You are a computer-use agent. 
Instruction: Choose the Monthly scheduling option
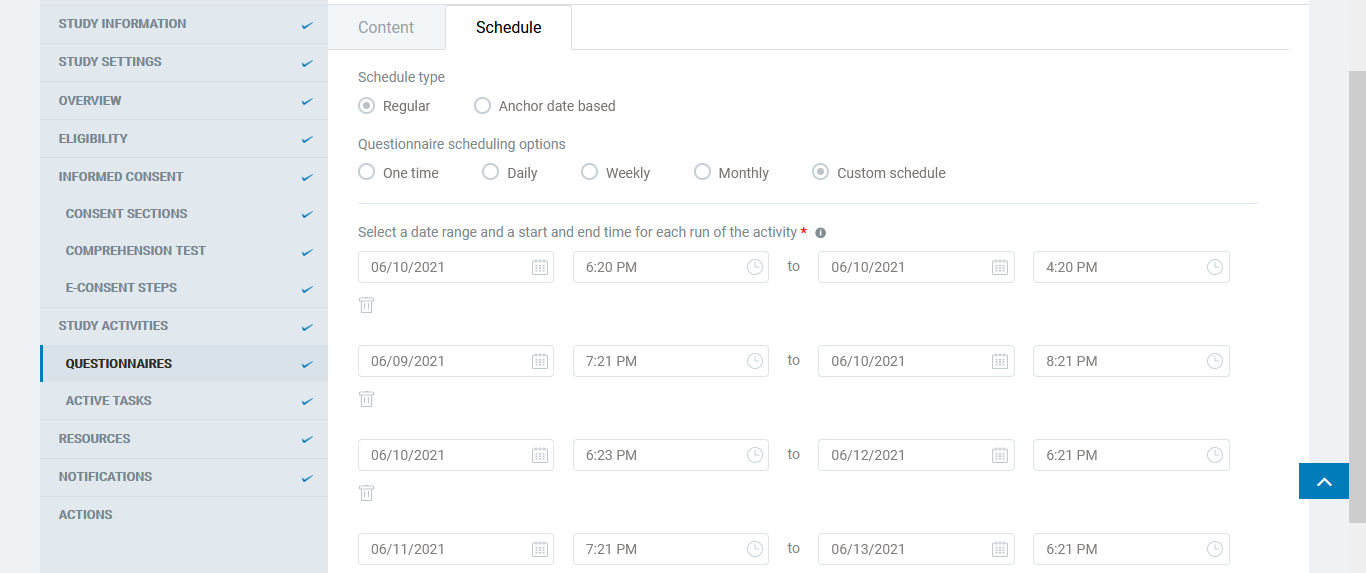click(x=703, y=172)
